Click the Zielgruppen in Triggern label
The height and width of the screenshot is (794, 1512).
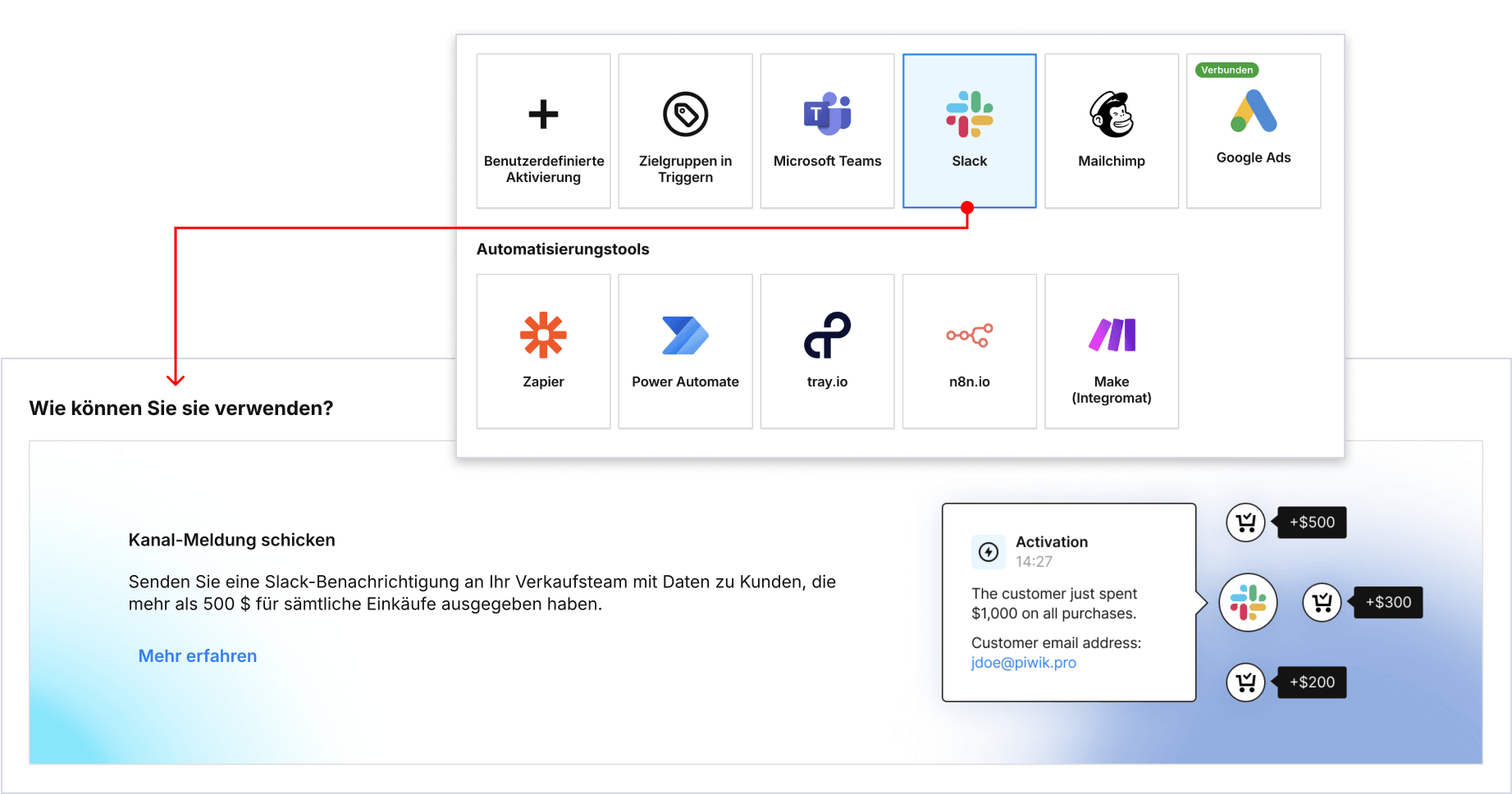685,169
